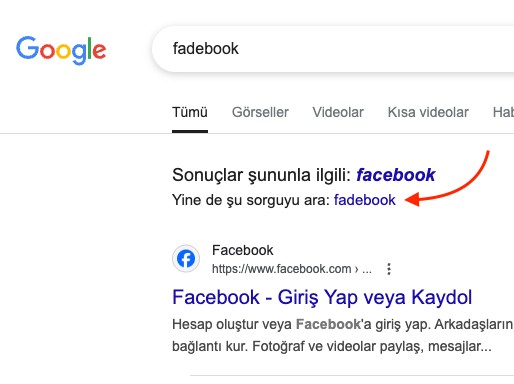Open Facebook - Giriş Yap veya Kaydol result
This screenshot has height=384, width=514.
click(322, 297)
